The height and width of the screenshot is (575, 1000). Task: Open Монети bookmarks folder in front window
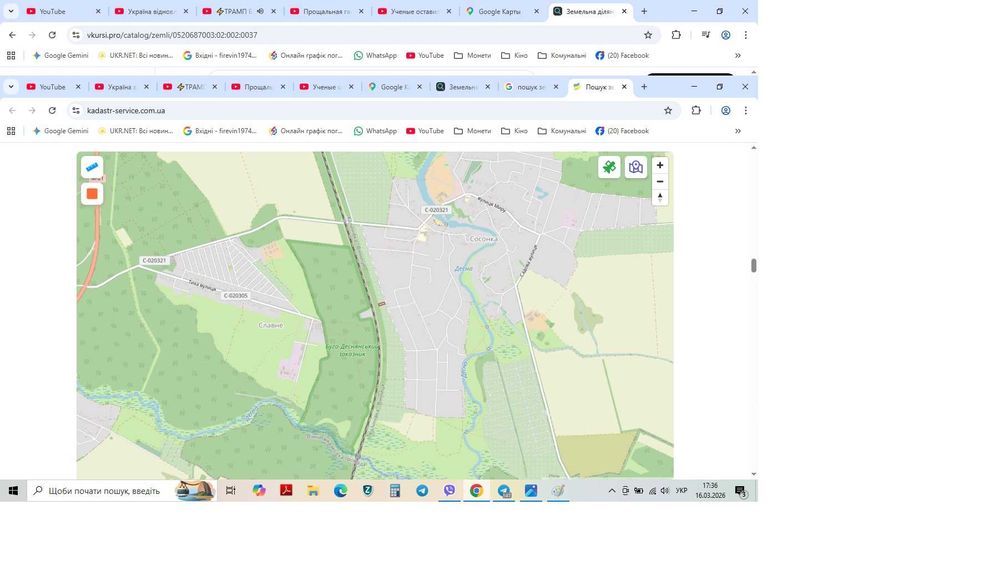[473, 131]
